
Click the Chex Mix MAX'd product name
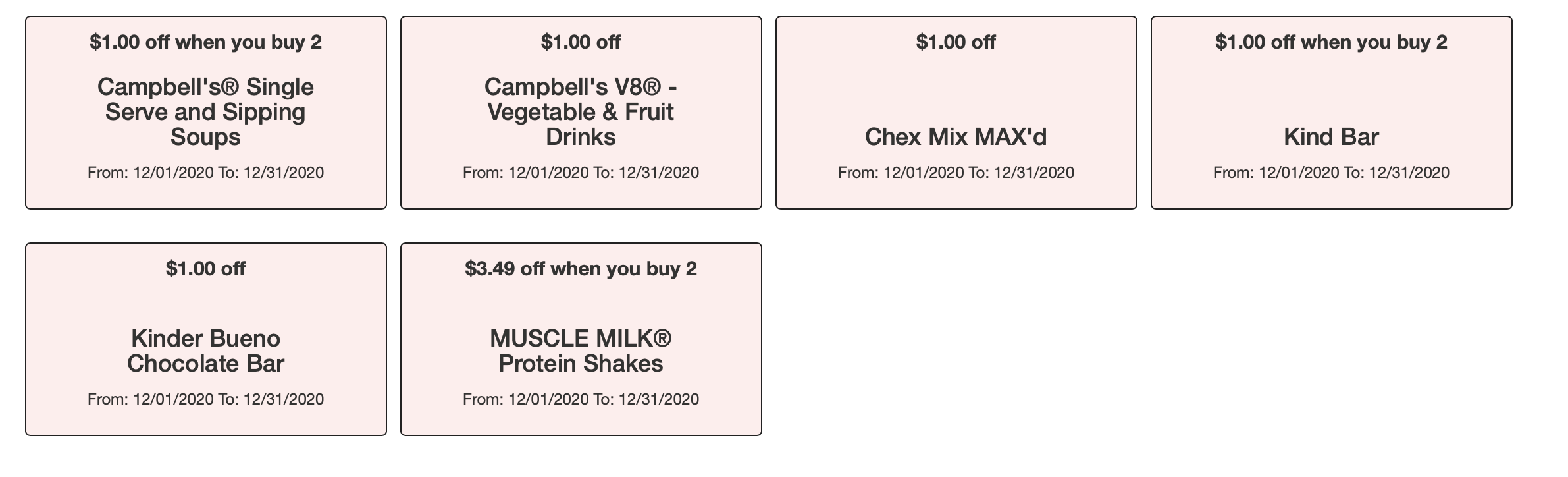click(x=956, y=137)
